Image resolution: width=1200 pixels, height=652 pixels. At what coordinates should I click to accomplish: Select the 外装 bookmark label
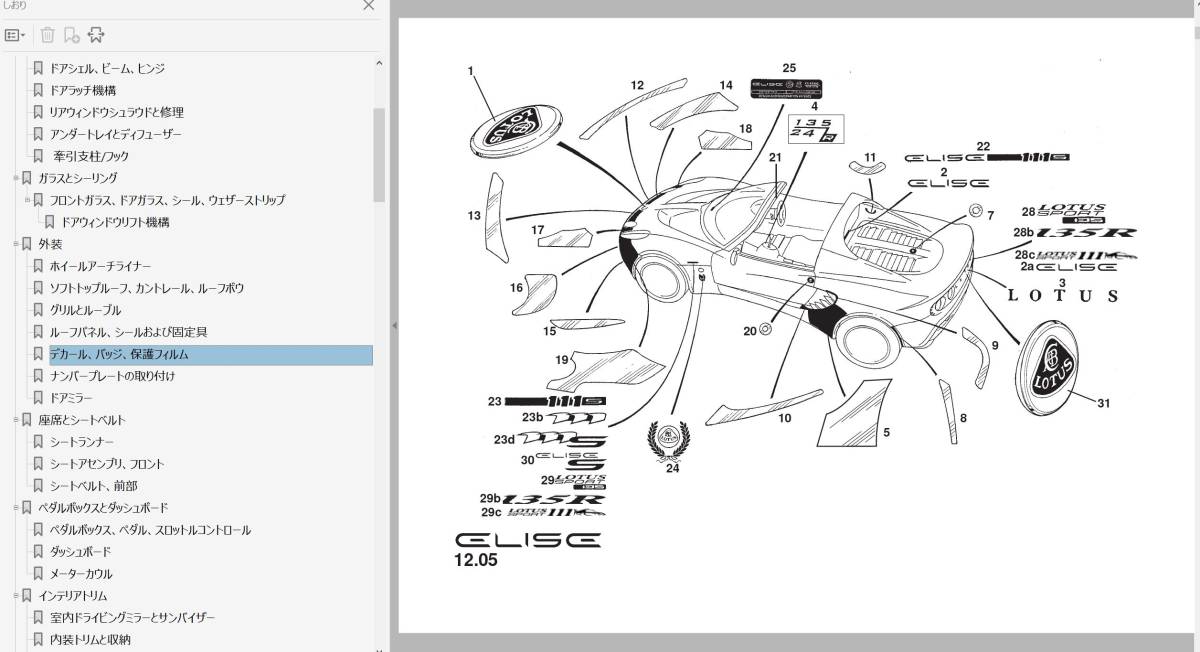[x=50, y=245]
